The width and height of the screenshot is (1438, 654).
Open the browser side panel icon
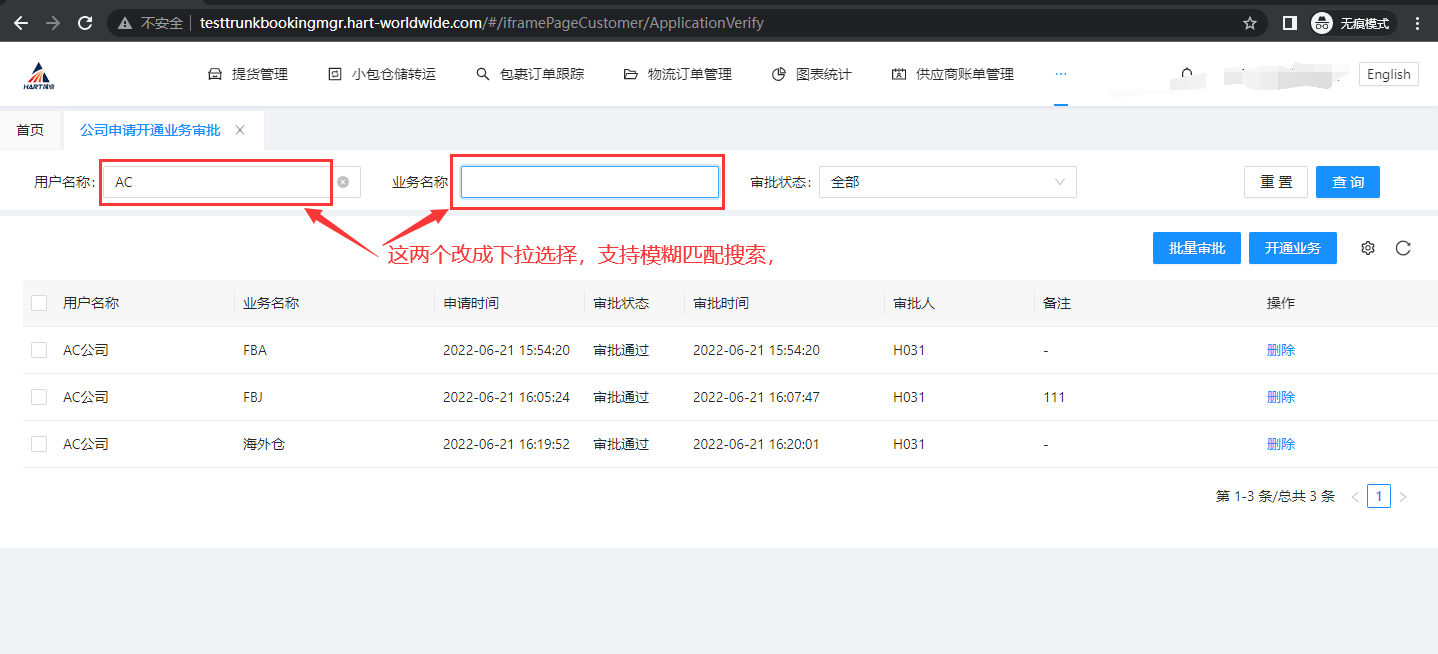[x=1290, y=22]
